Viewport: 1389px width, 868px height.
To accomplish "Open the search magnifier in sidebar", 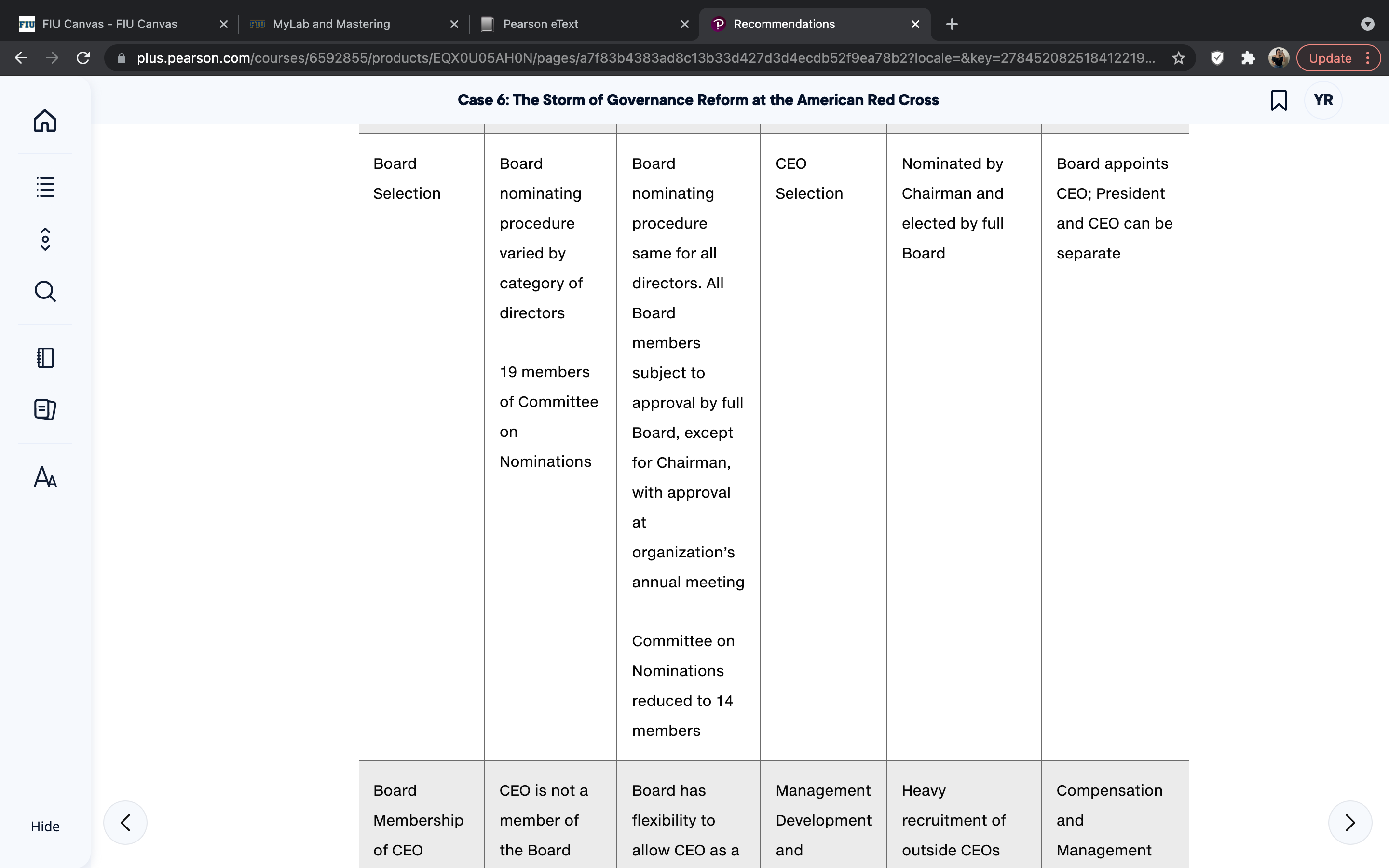I will click(x=45, y=291).
